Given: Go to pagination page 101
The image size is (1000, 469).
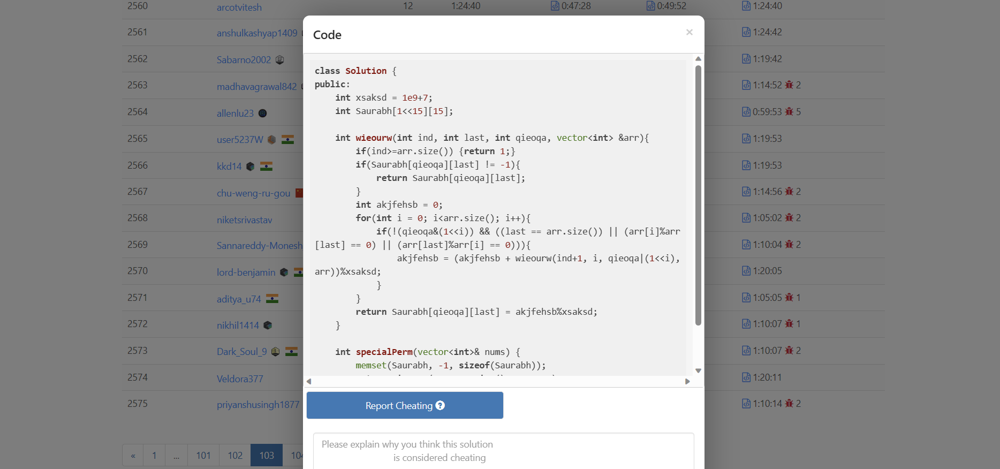Looking at the screenshot, I should [x=203, y=455].
